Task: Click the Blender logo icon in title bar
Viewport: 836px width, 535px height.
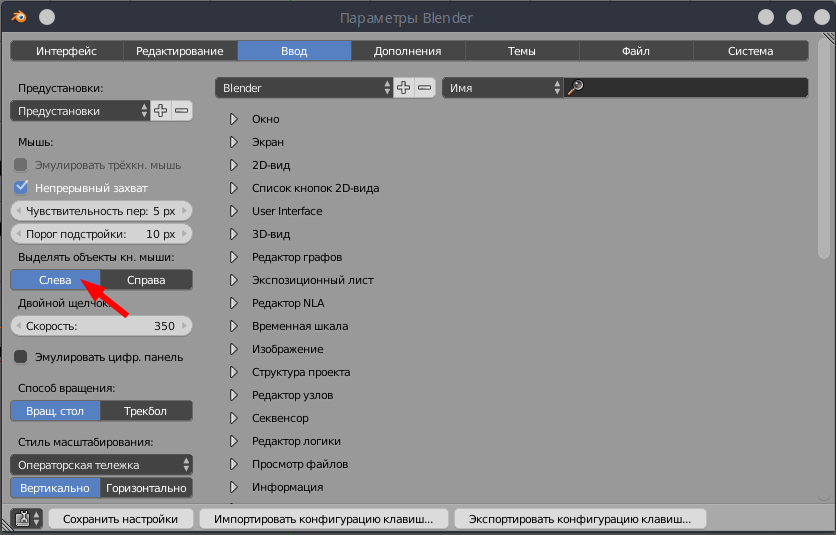Action: tap(19, 17)
